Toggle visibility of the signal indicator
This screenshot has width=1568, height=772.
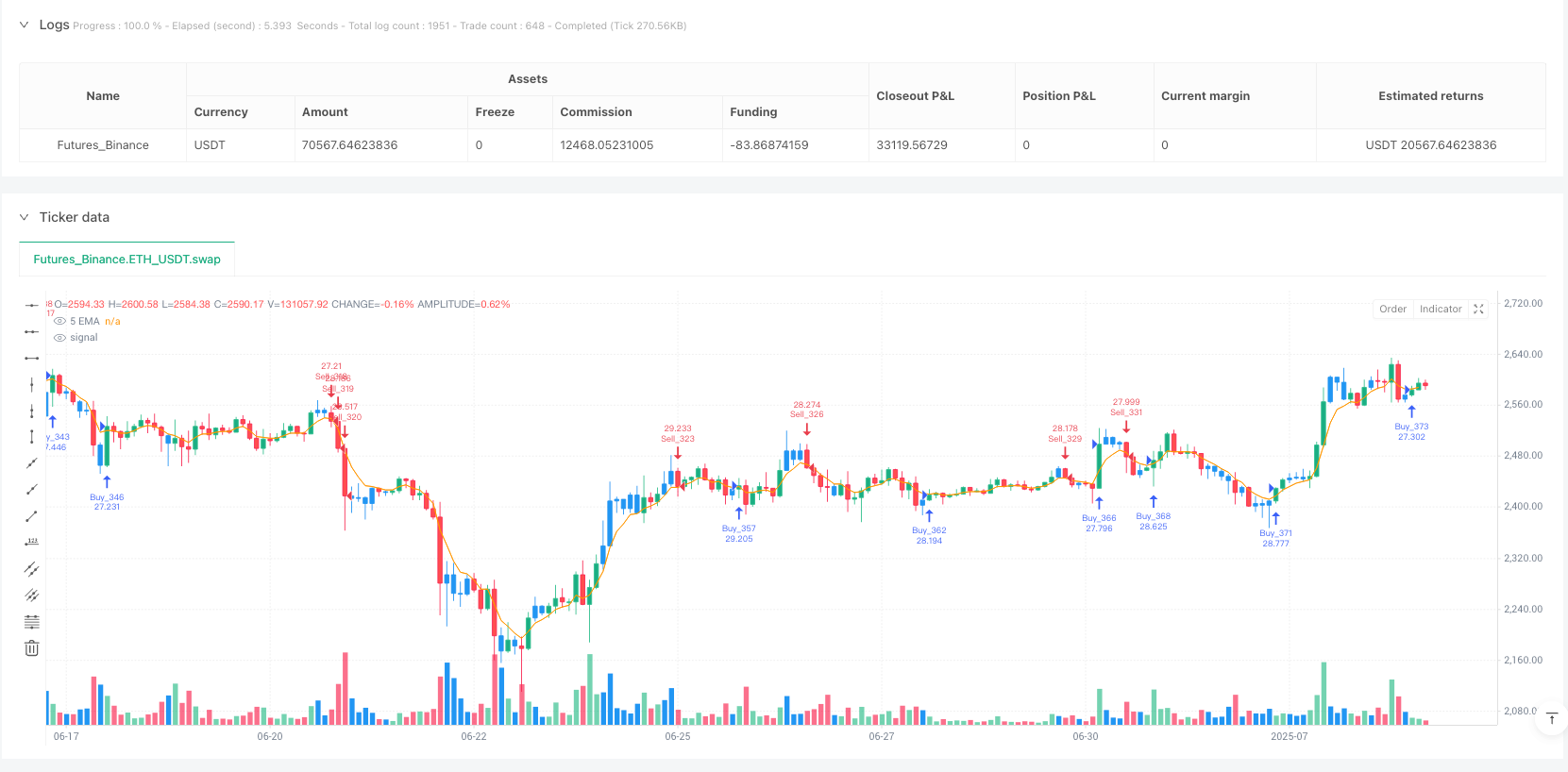point(60,338)
